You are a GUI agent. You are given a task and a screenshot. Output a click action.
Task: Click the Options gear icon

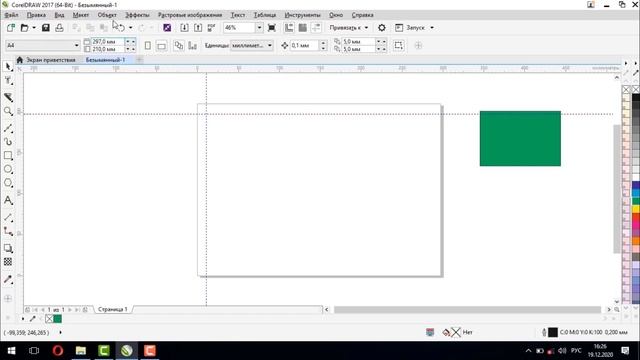pos(382,28)
